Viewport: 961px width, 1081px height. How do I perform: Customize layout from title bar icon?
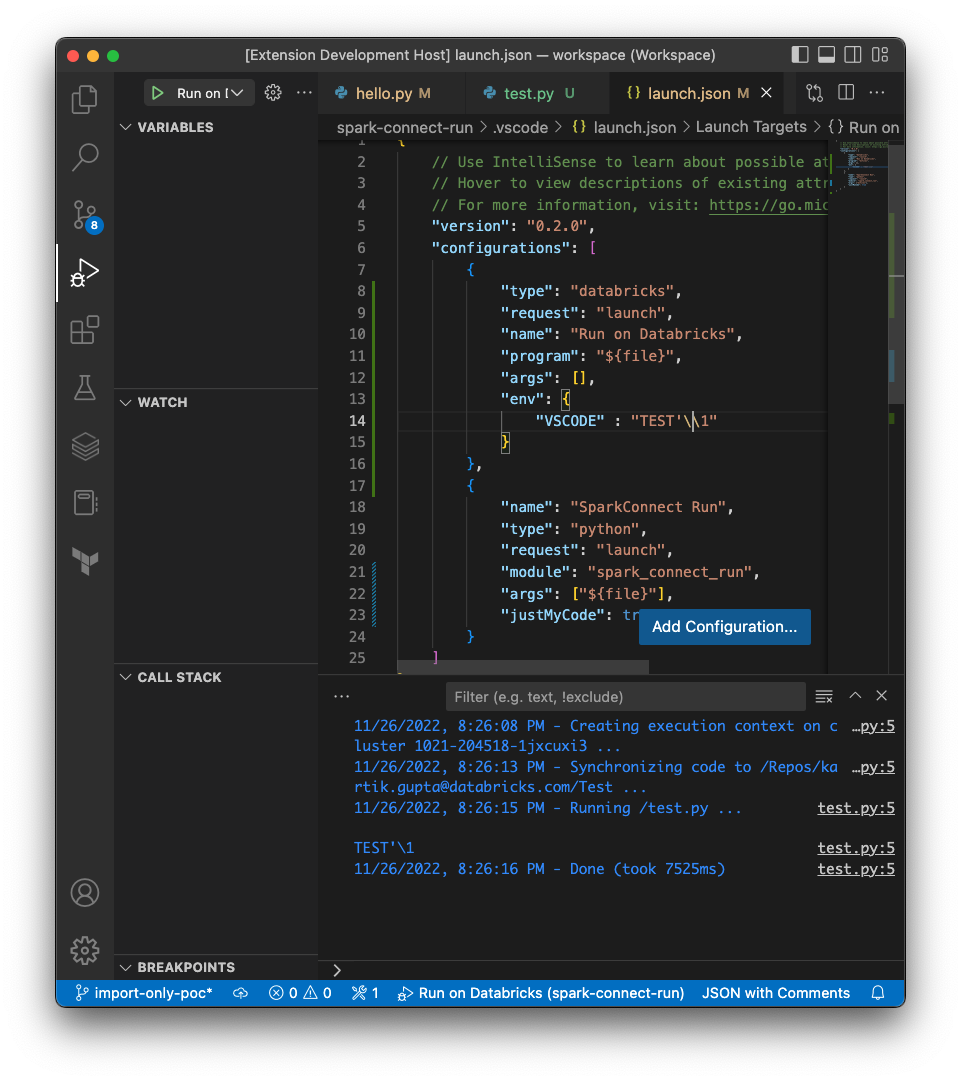pyautogui.click(x=880, y=54)
